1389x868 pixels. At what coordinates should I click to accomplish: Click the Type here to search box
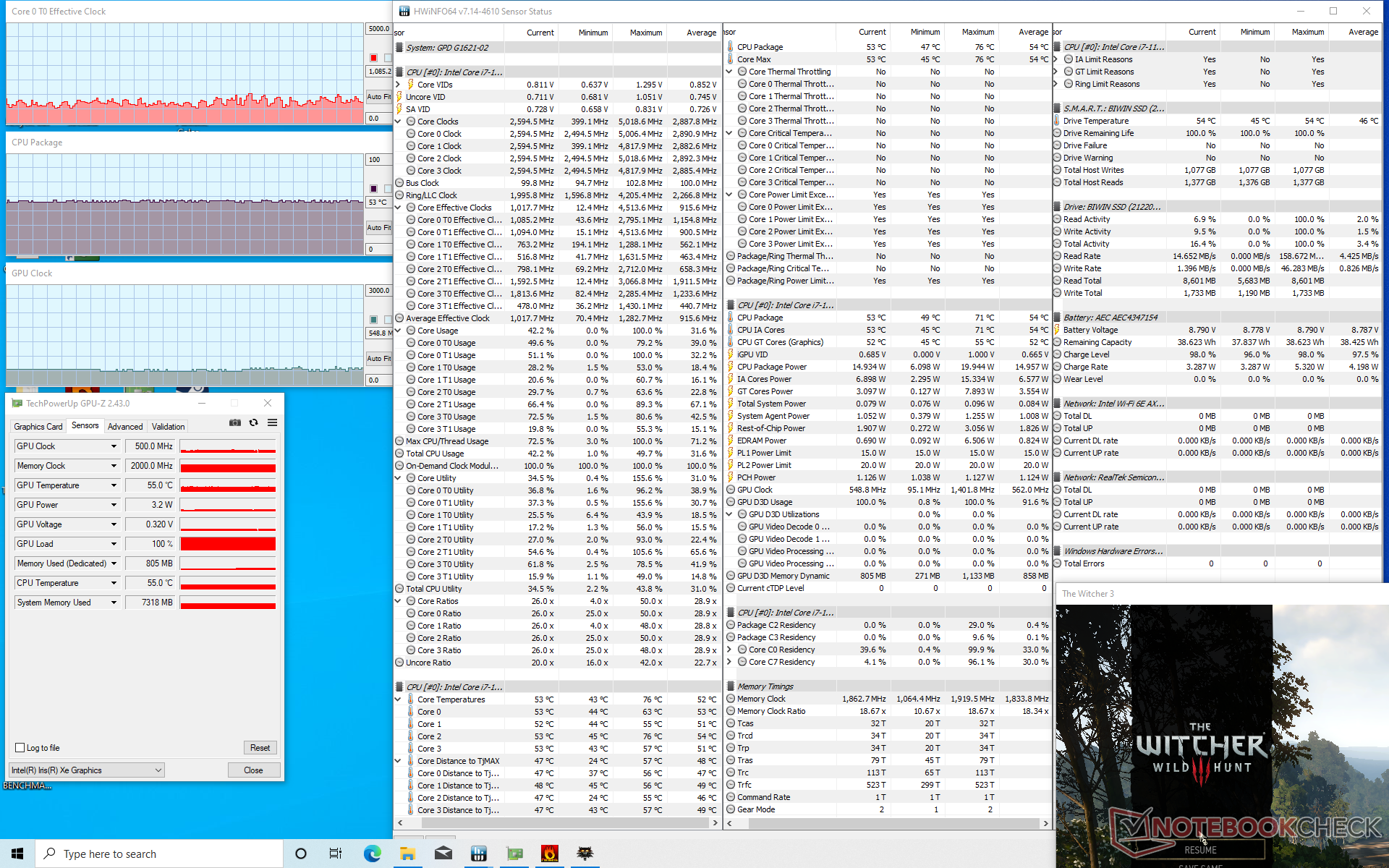[x=159, y=854]
